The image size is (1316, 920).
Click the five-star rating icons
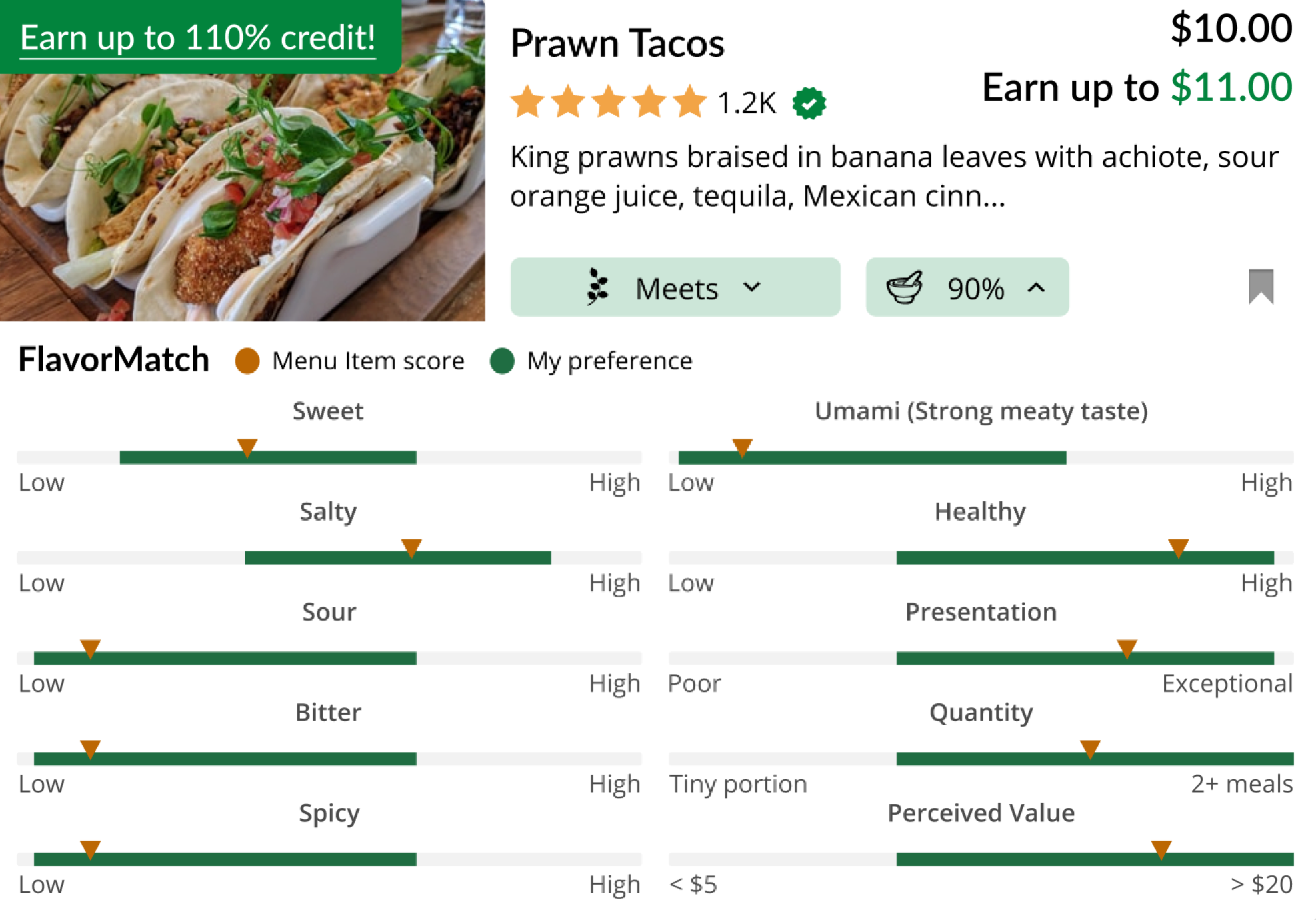(608, 103)
